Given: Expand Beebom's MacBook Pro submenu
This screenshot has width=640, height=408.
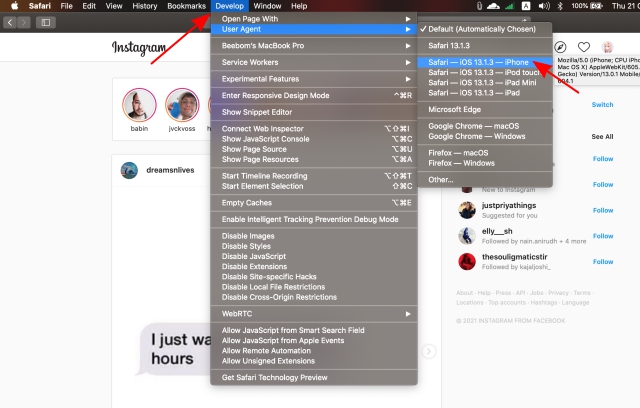Looking at the screenshot, I should (x=313, y=46).
